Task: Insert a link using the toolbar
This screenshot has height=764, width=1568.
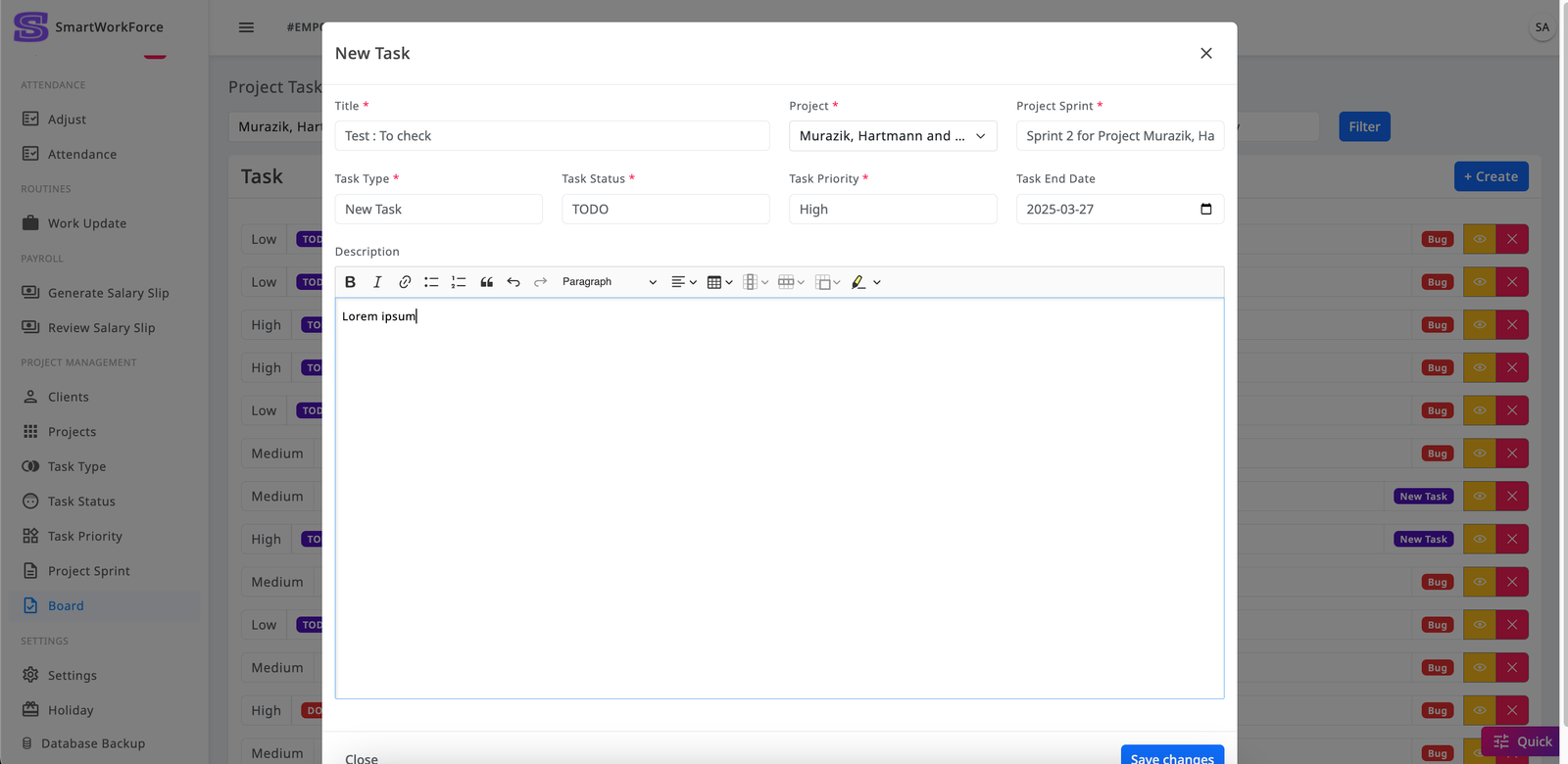Action: pyautogui.click(x=405, y=282)
